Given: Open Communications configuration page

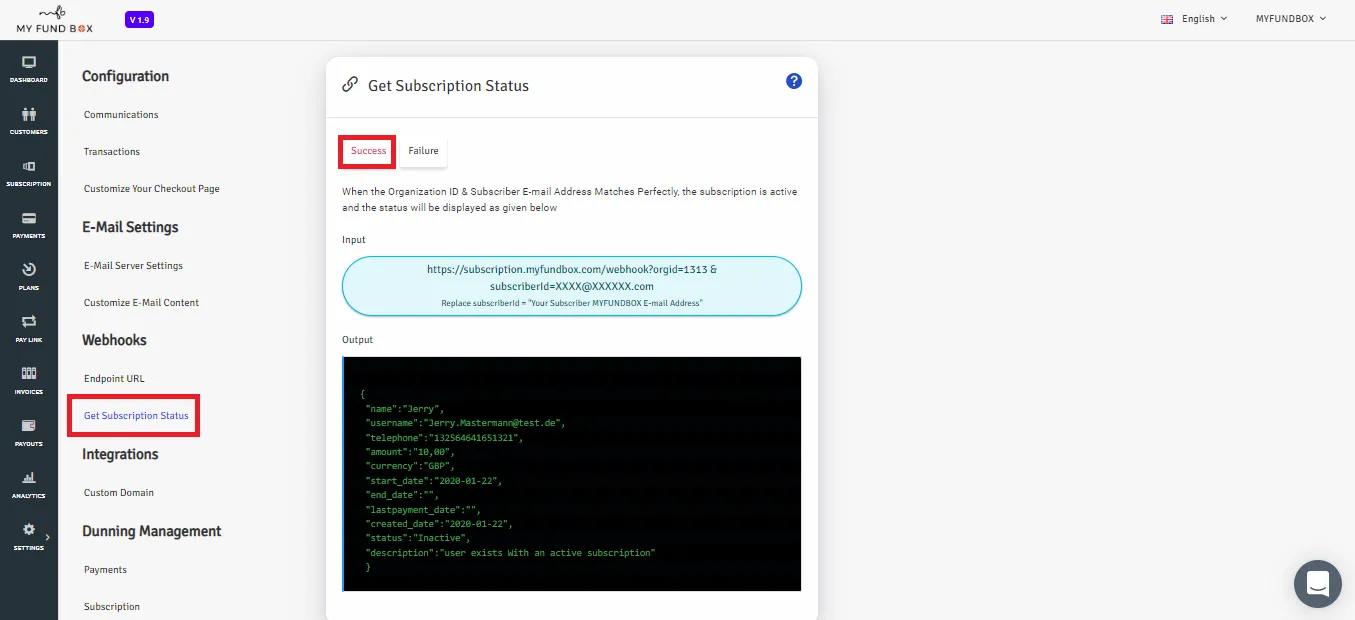Looking at the screenshot, I should point(121,115).
